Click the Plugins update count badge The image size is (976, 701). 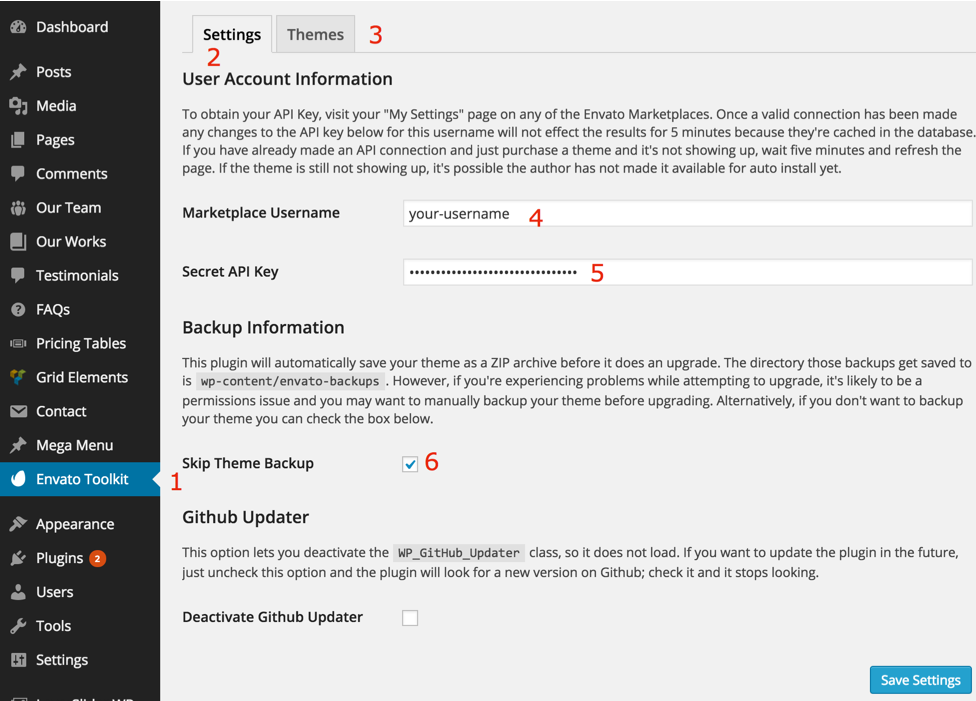(97, 558)
